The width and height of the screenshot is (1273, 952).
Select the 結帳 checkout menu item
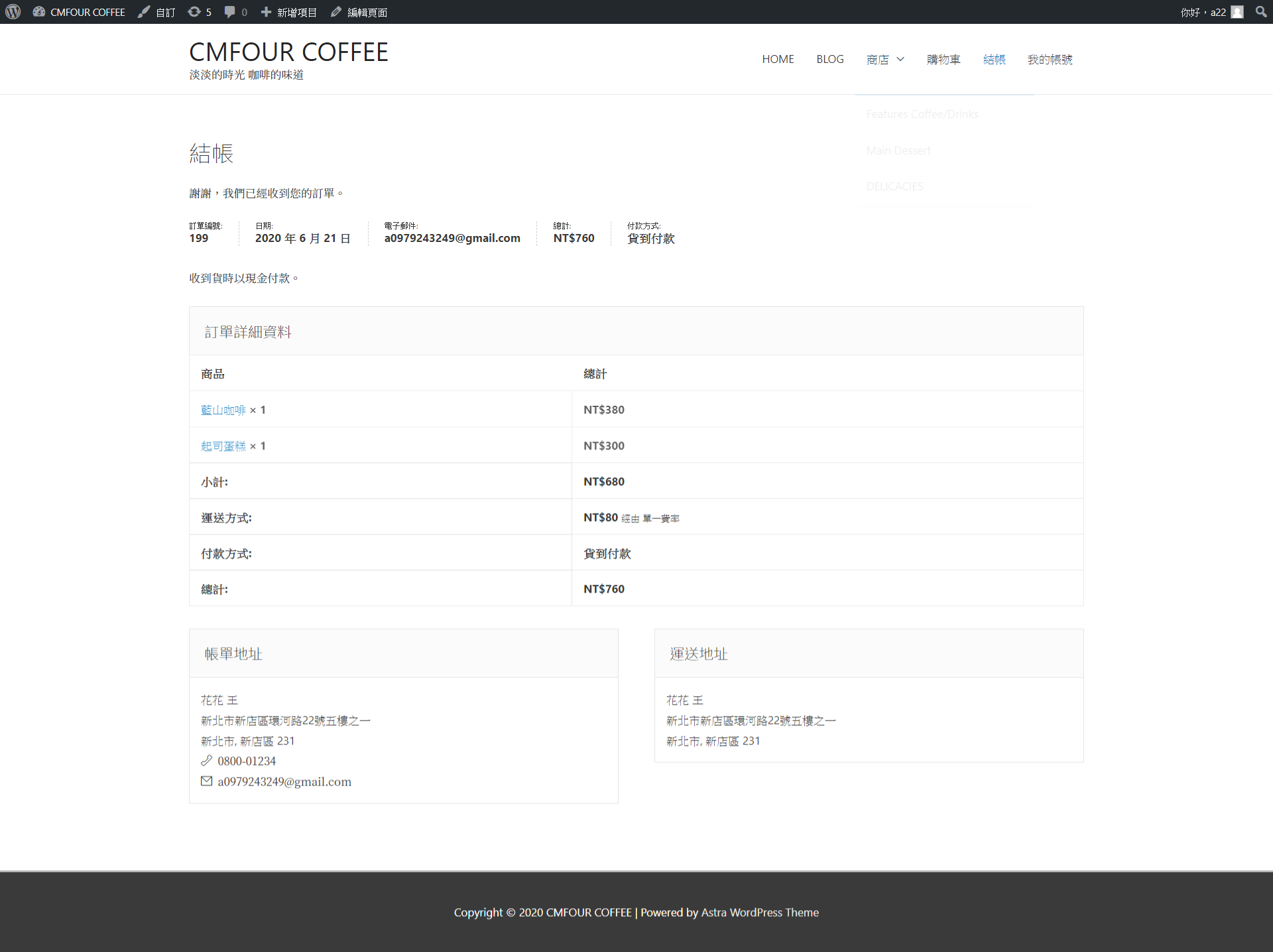(994, 60)
